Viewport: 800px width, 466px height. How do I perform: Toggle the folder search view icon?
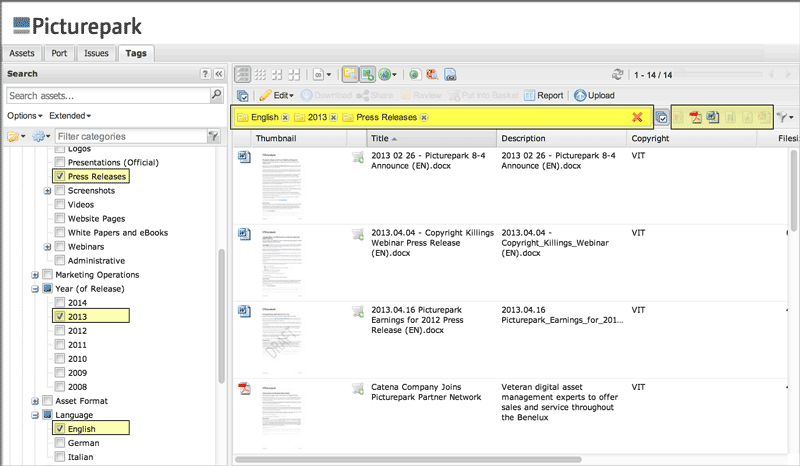[350, 75]
